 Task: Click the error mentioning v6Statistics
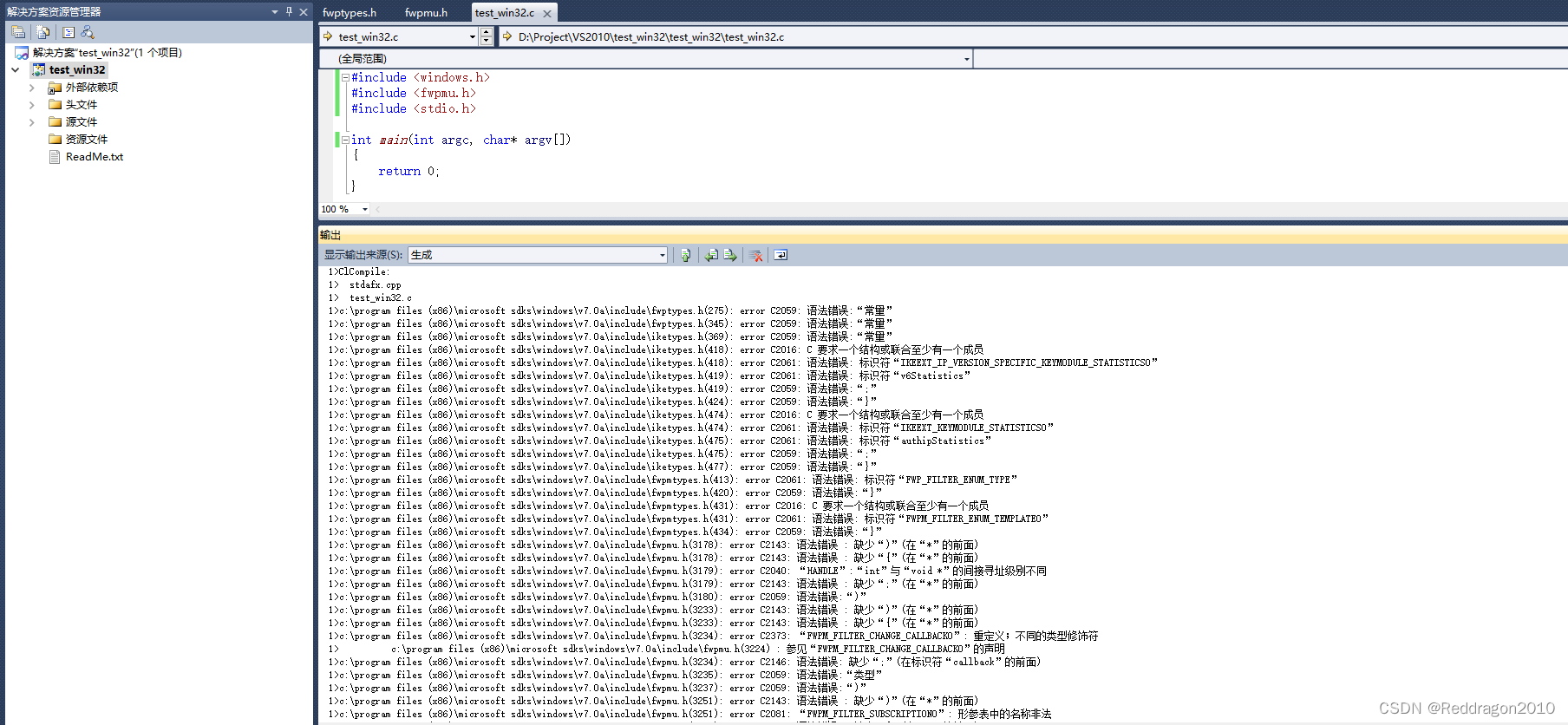[650, 376]
